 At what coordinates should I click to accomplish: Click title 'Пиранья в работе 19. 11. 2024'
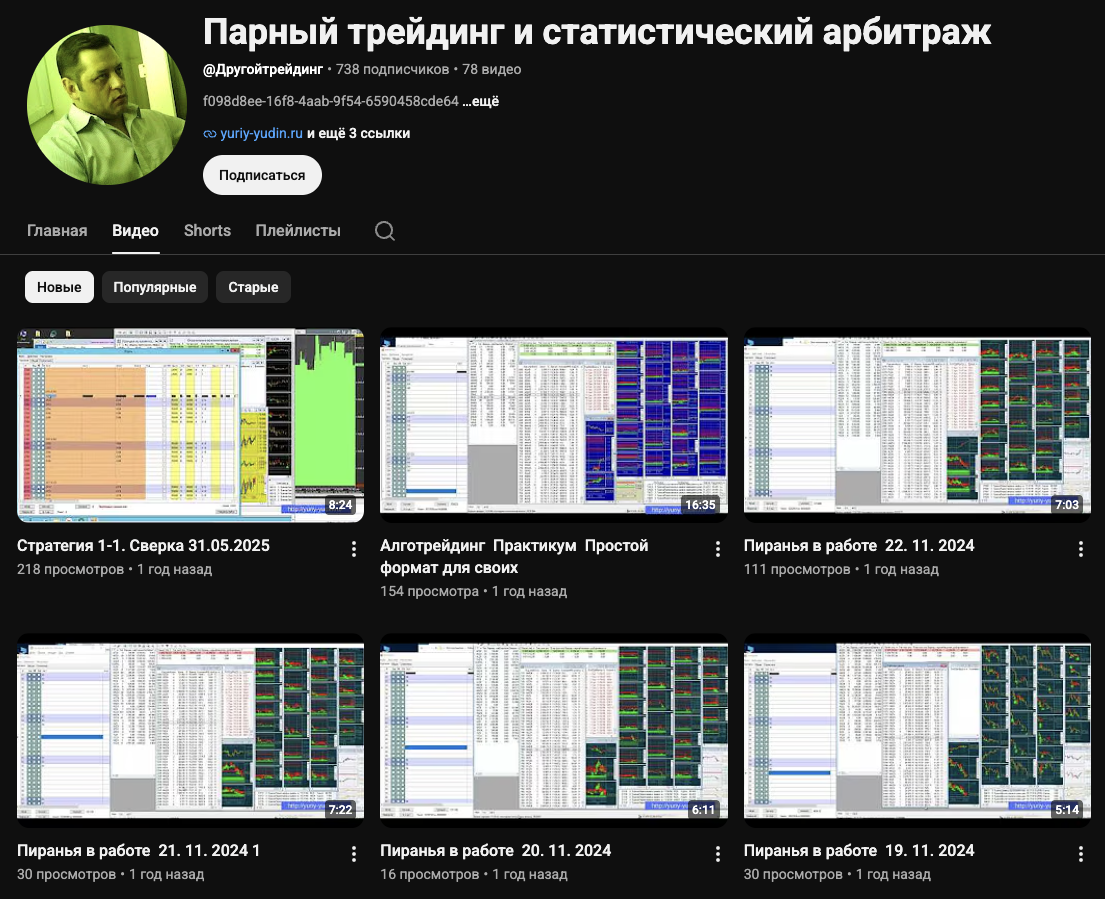coord(859,850)
